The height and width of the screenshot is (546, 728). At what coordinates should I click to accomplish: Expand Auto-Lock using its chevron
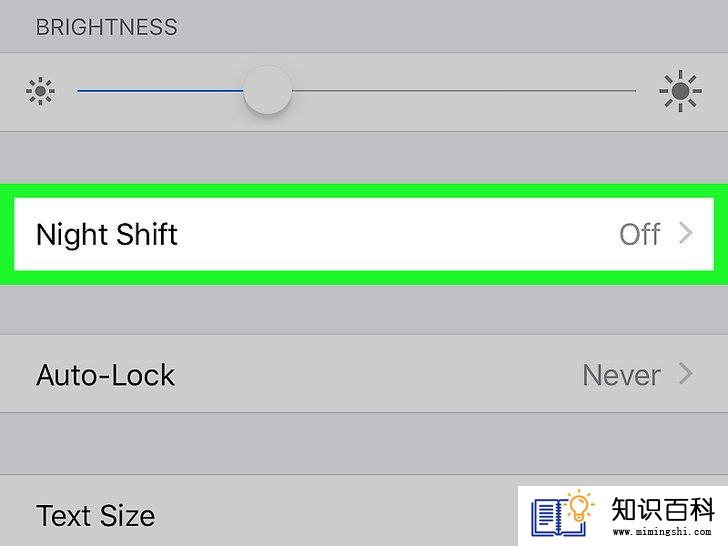coord(686,374)
